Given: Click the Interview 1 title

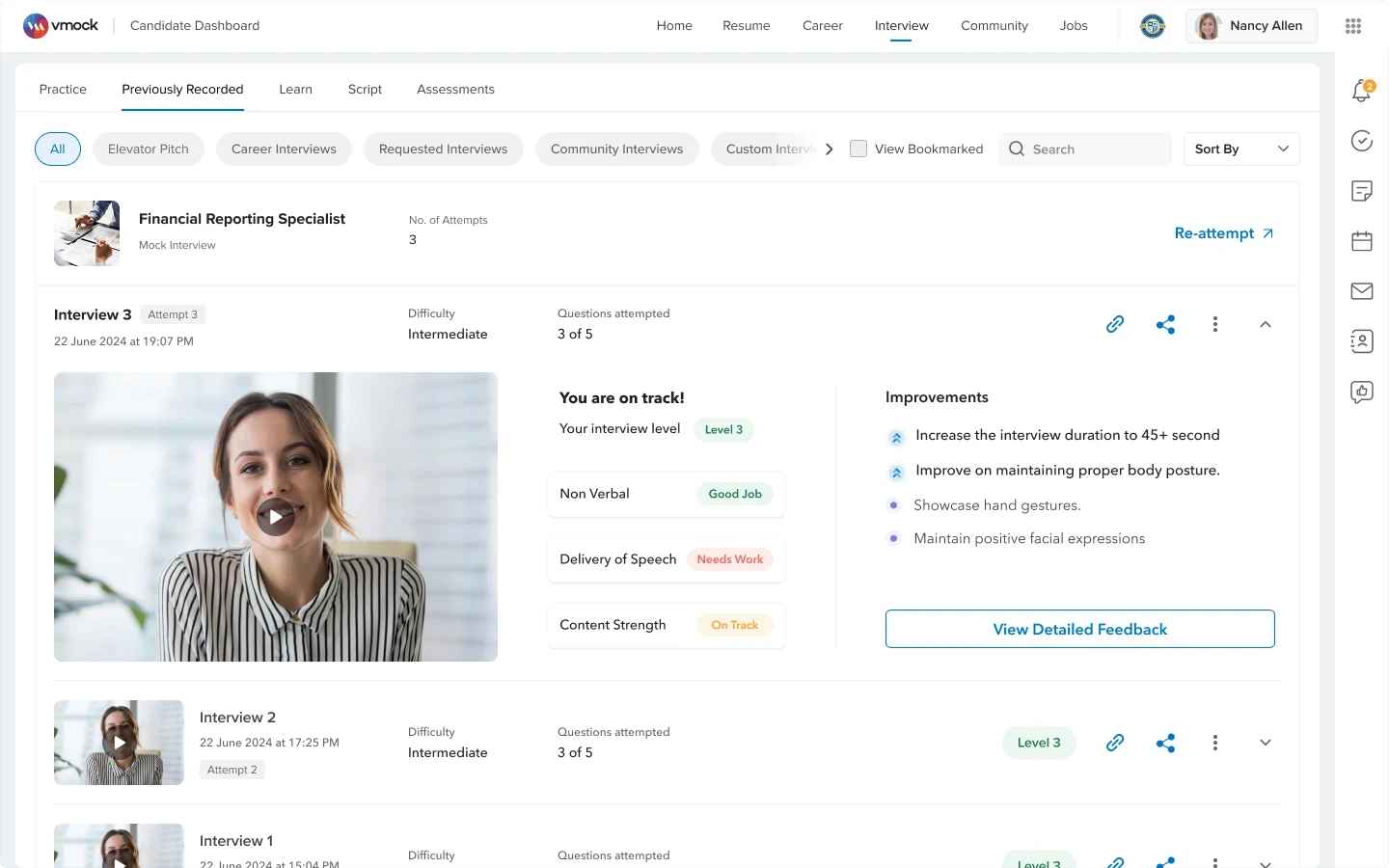Looking at the screenshot, I should 236,841.
